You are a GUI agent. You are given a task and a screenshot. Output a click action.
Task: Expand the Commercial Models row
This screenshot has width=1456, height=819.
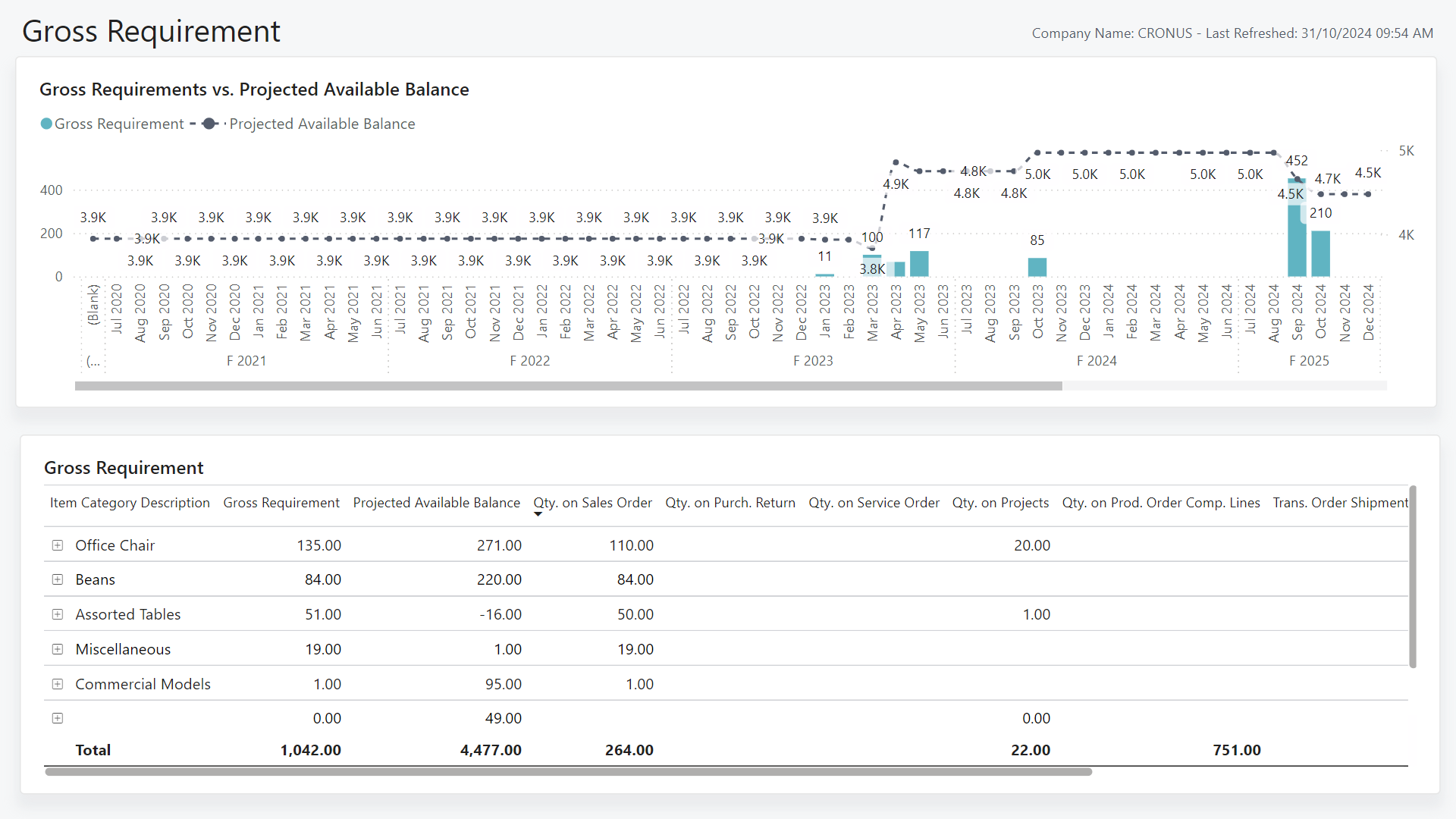point(58,684)
